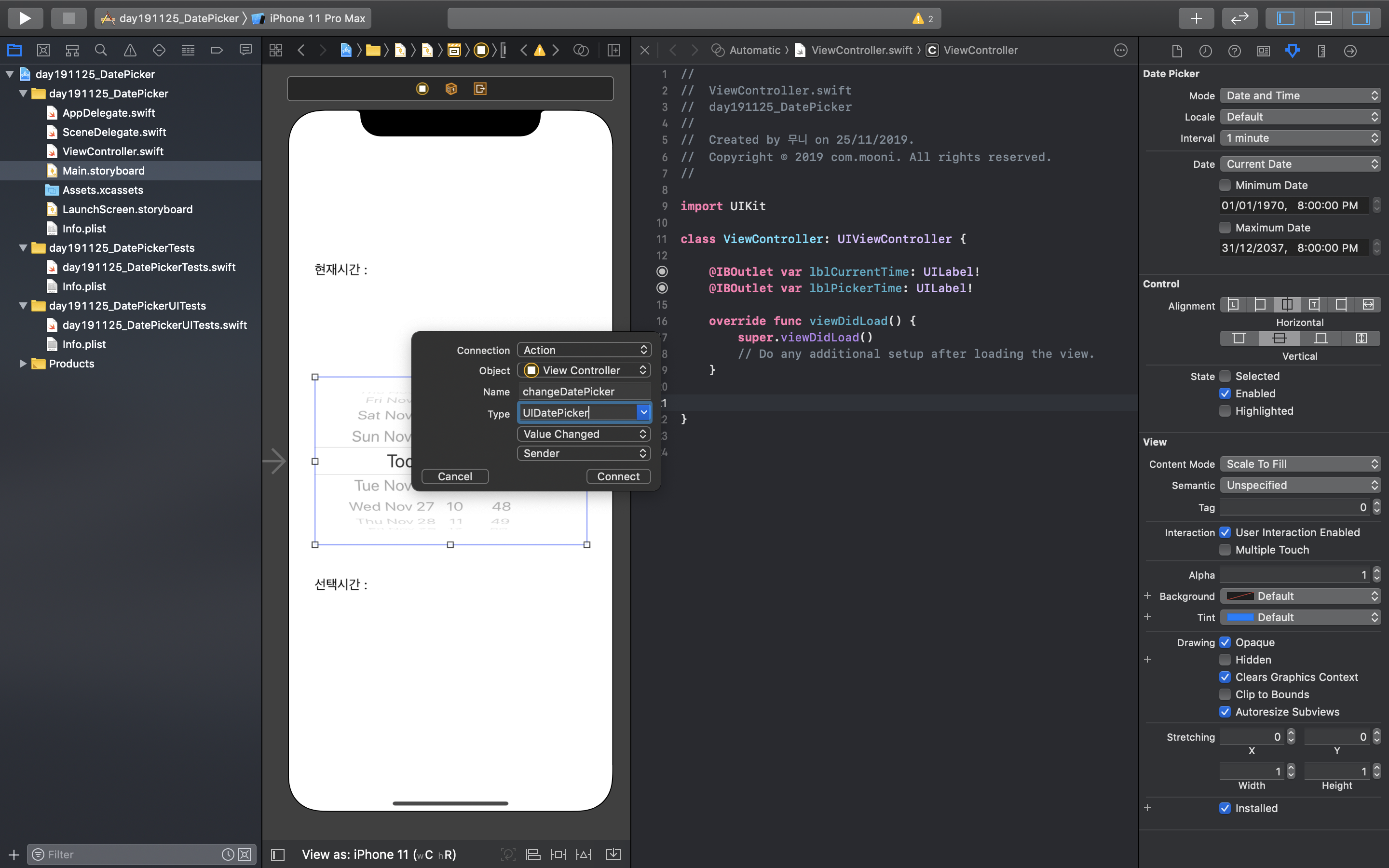Switch to the File inspector tab
The width and height of the screenshot is (1389, 868).
(x=1177, y=51)
